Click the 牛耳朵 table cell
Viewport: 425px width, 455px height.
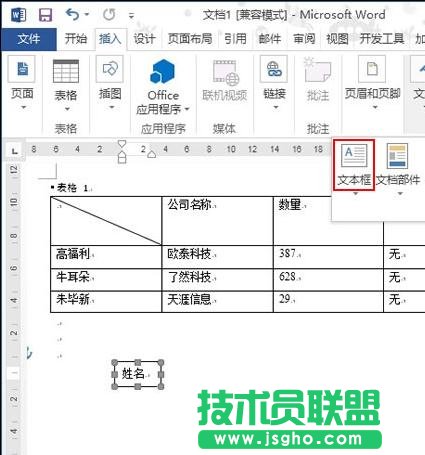coord(106,279)
